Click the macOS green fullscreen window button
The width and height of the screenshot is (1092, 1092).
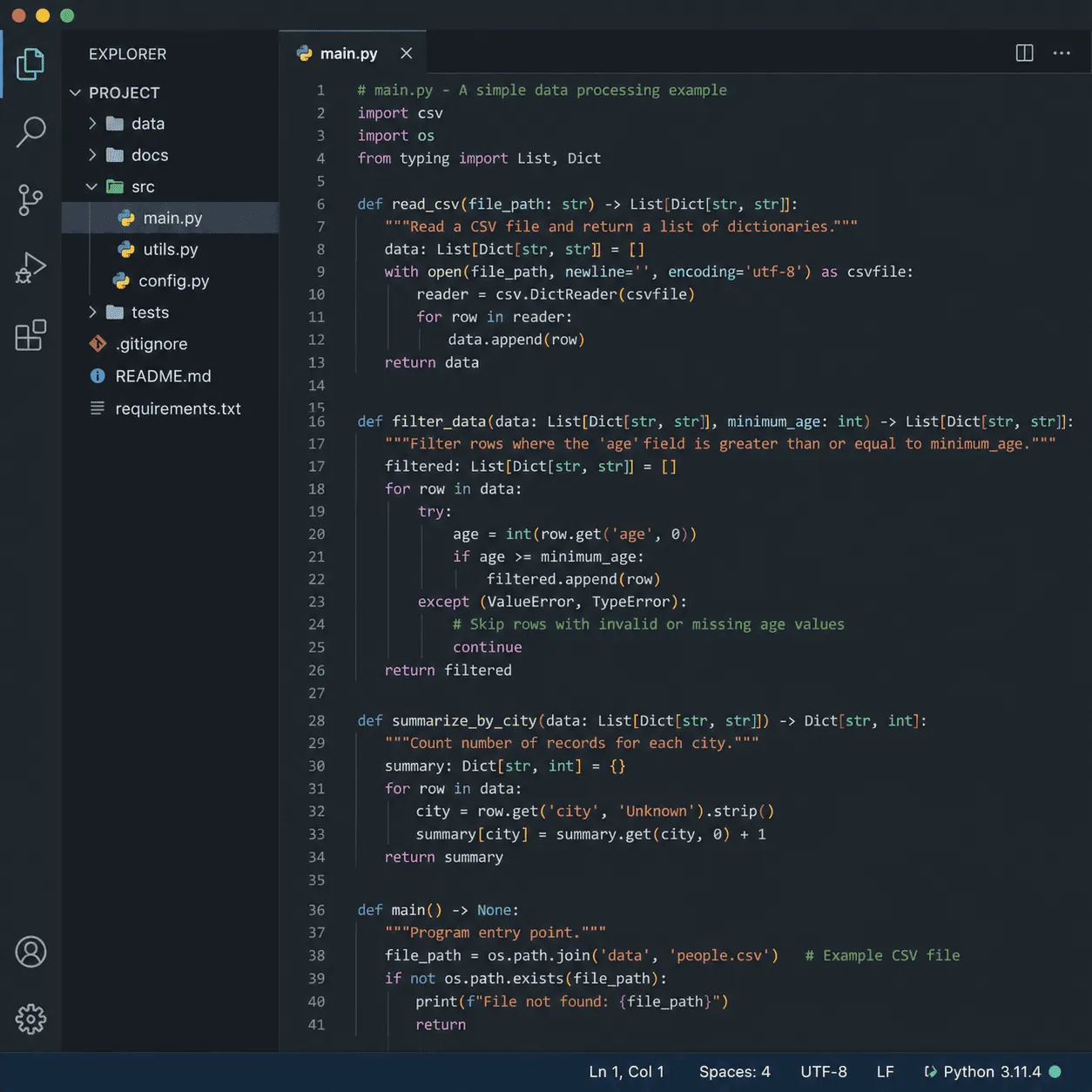pyautogui.click(x=67, y=16)
